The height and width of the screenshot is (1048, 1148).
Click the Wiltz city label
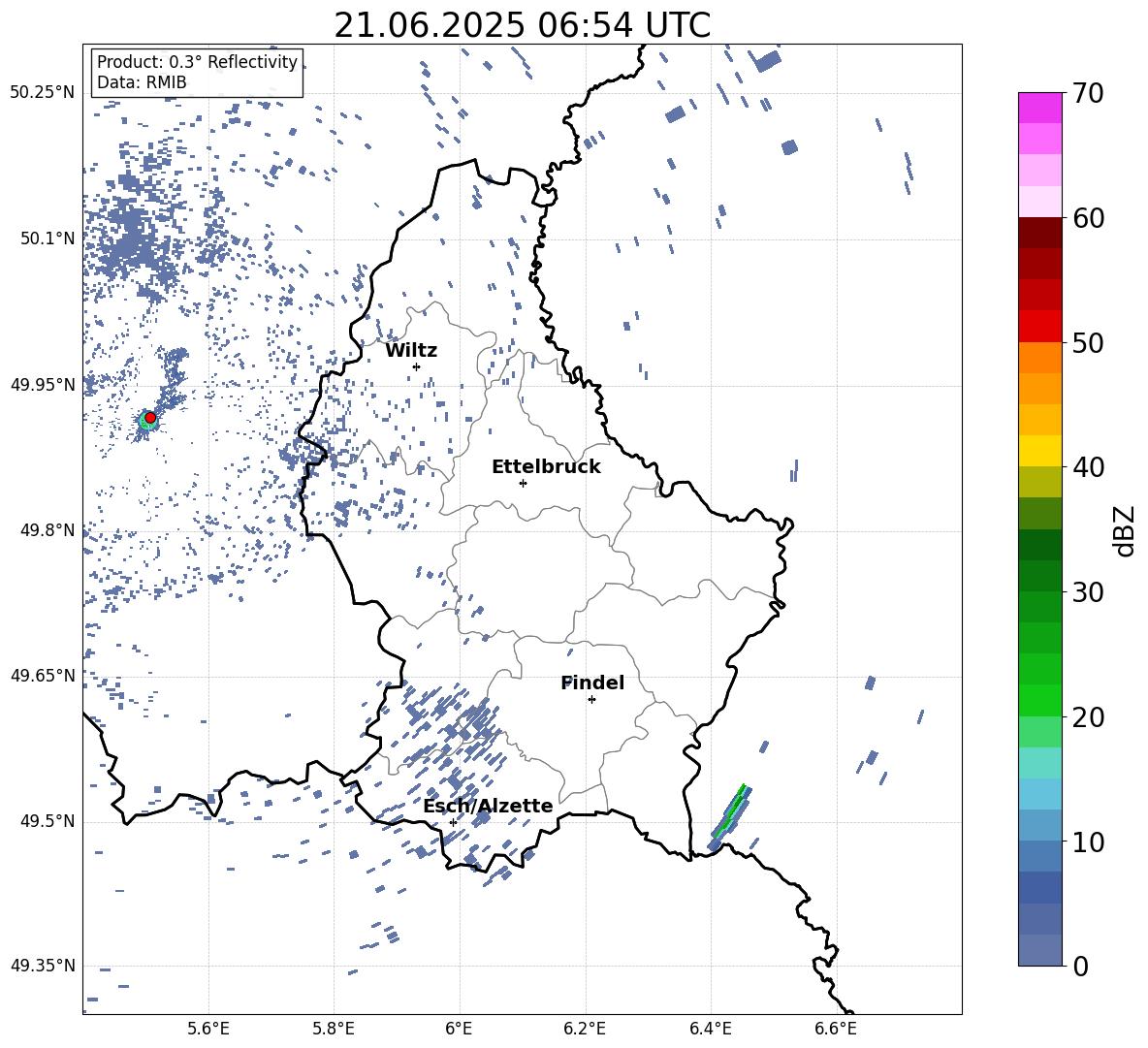[411, 351]
